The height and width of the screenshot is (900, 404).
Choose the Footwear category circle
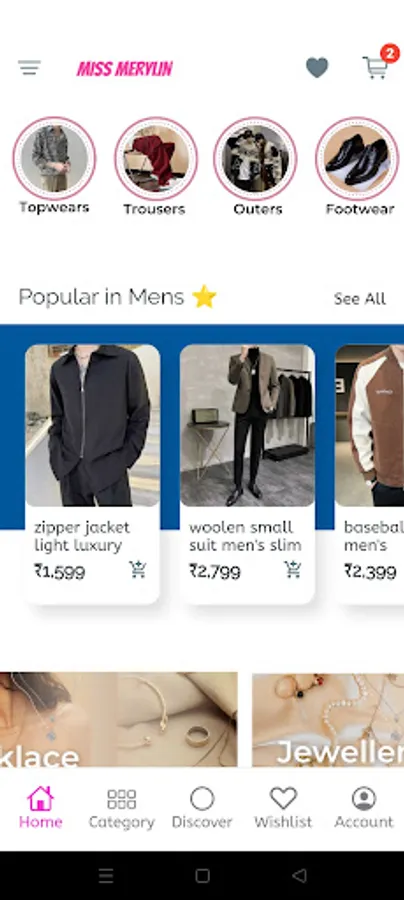coord(357,158)
